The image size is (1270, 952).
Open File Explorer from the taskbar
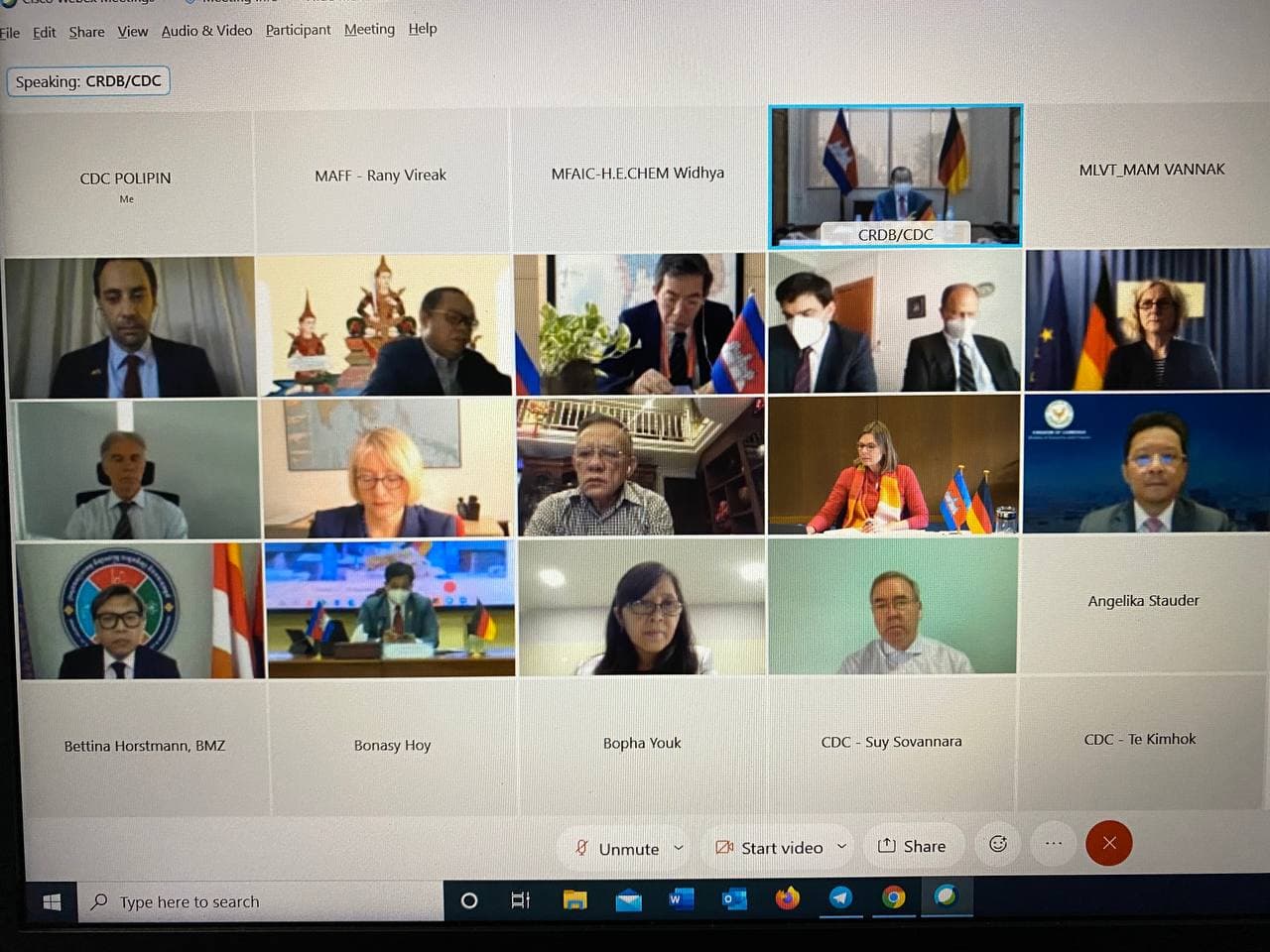[574, 900]
